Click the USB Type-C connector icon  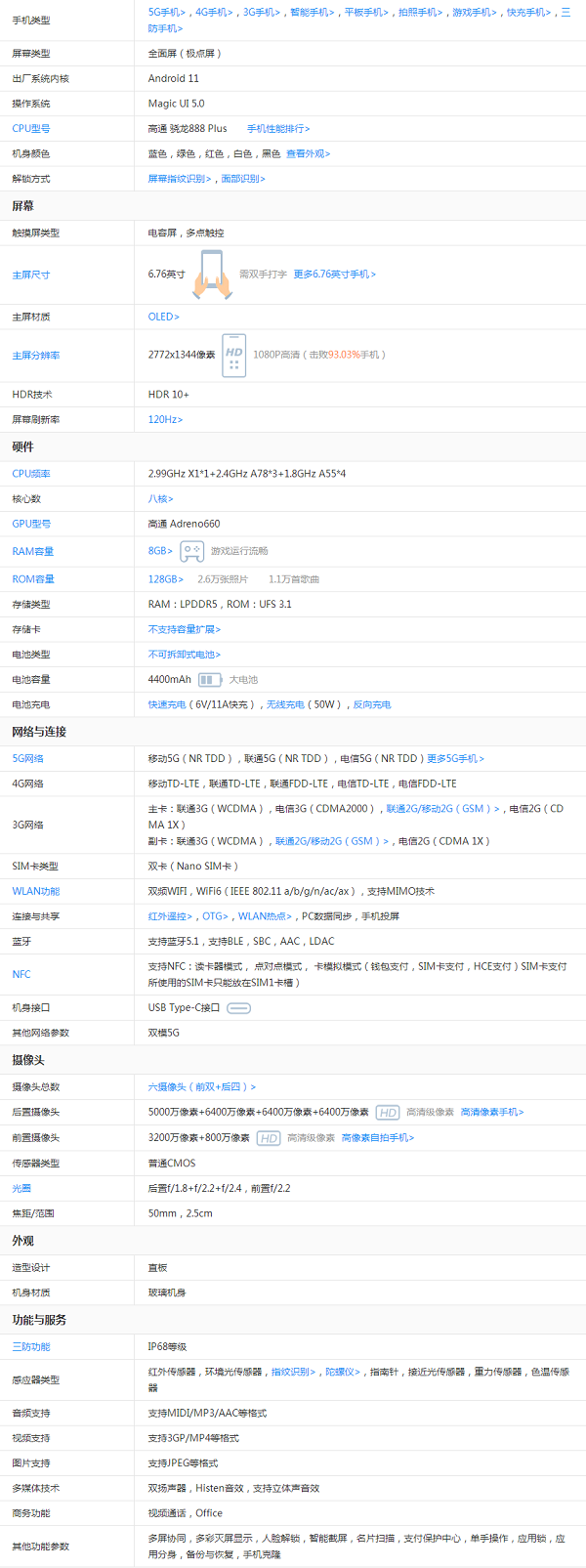(x=238, y=1008)
